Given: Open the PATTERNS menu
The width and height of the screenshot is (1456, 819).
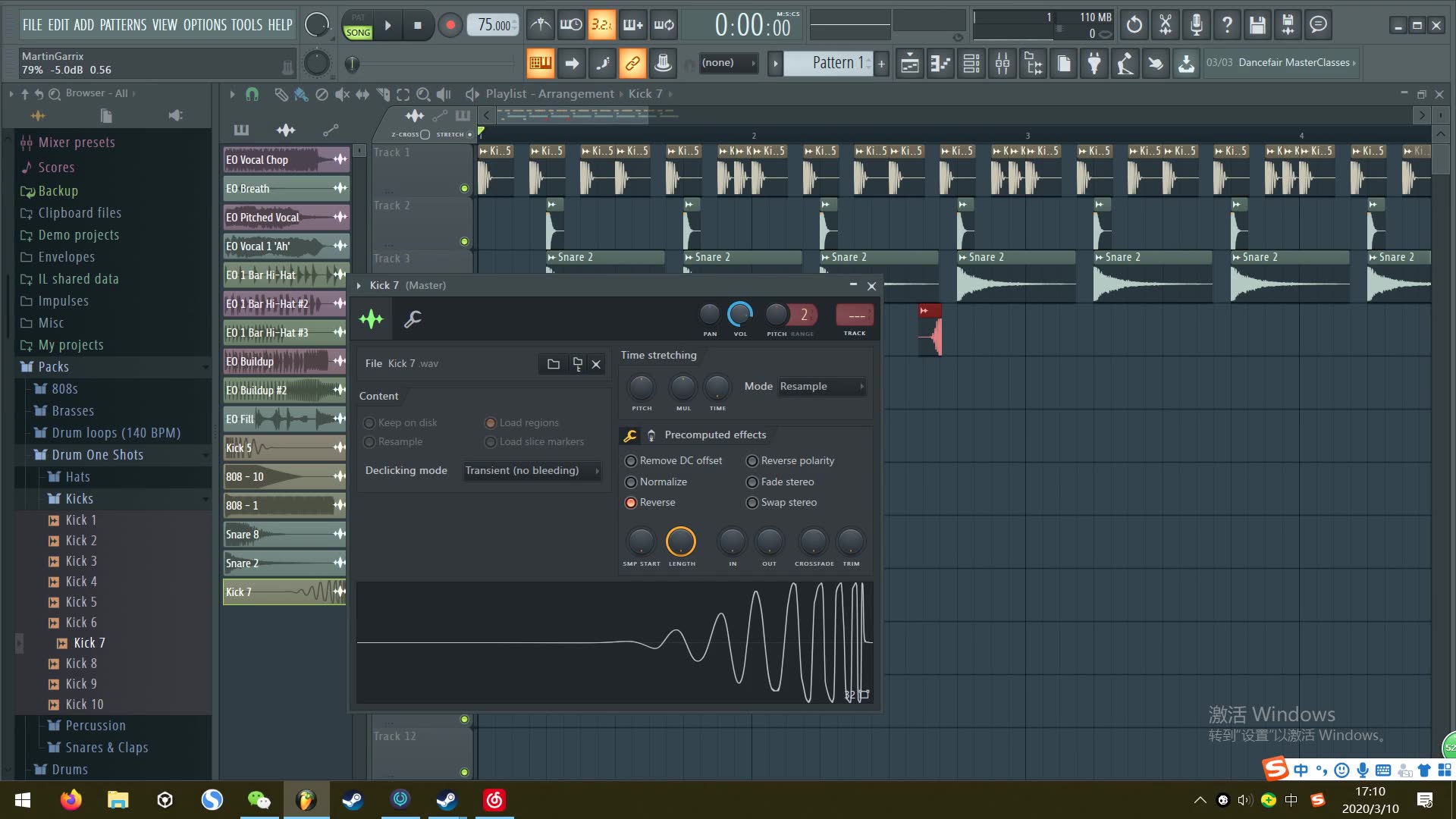Looking at the screenshot, I should pos(123,25).
